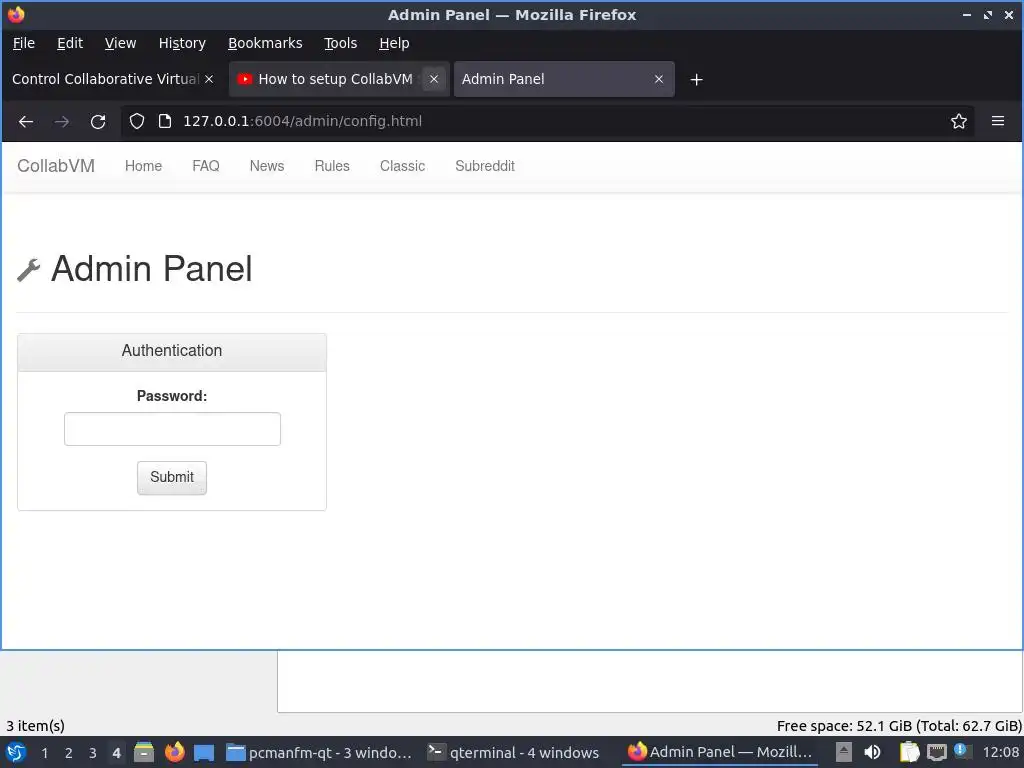Click the show desktop icon in the taskbar
The image size is (1024, 768).
[x=204, y=753]
